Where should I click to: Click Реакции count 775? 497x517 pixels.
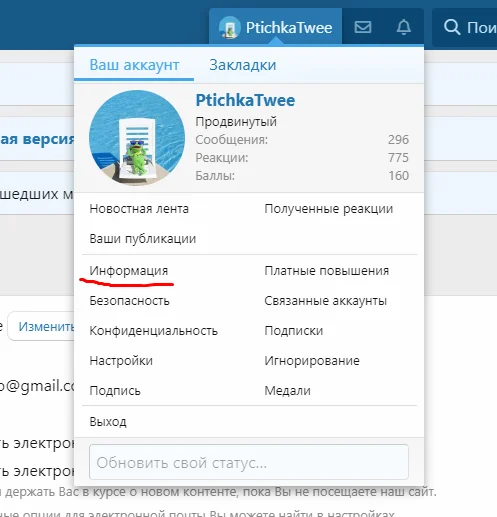[x=398, y=158]
